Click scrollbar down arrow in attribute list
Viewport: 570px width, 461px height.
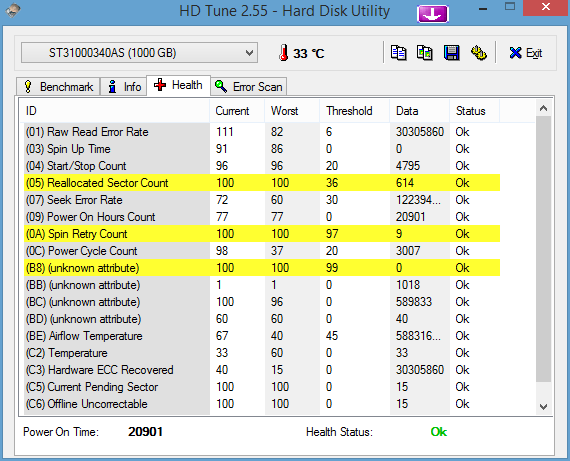tap(543, 406)
